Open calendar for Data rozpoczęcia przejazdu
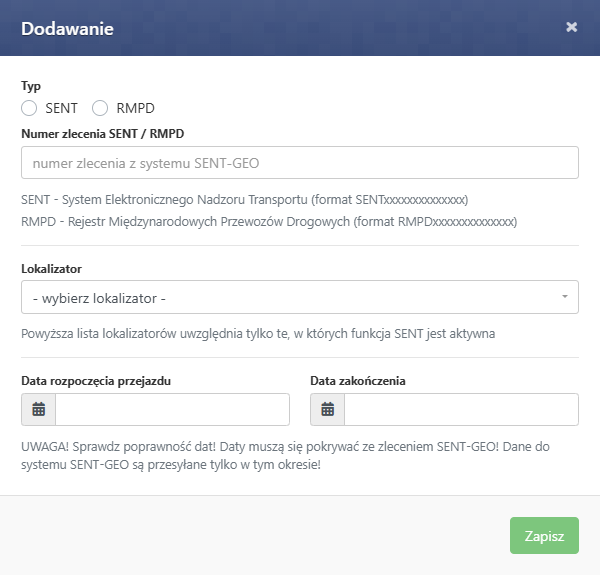The image size is (600, 575). [38, 409]
